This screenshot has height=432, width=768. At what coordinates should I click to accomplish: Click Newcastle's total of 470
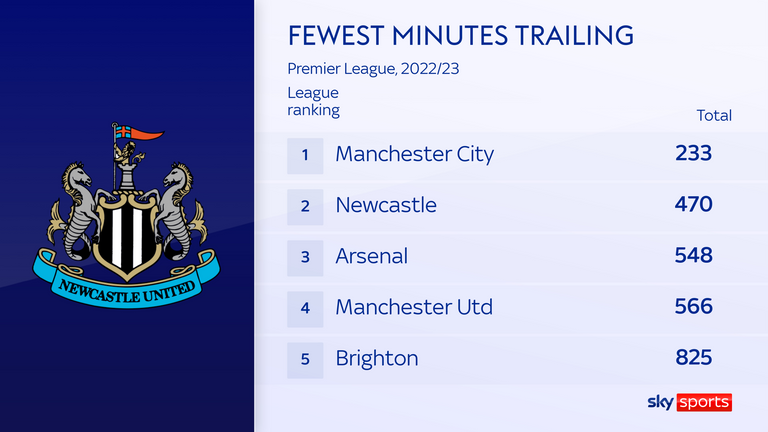(x=694, y=204)
